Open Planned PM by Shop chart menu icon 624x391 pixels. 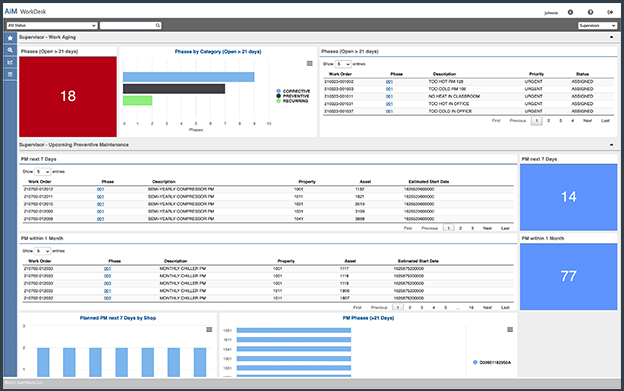coord(209,329)
